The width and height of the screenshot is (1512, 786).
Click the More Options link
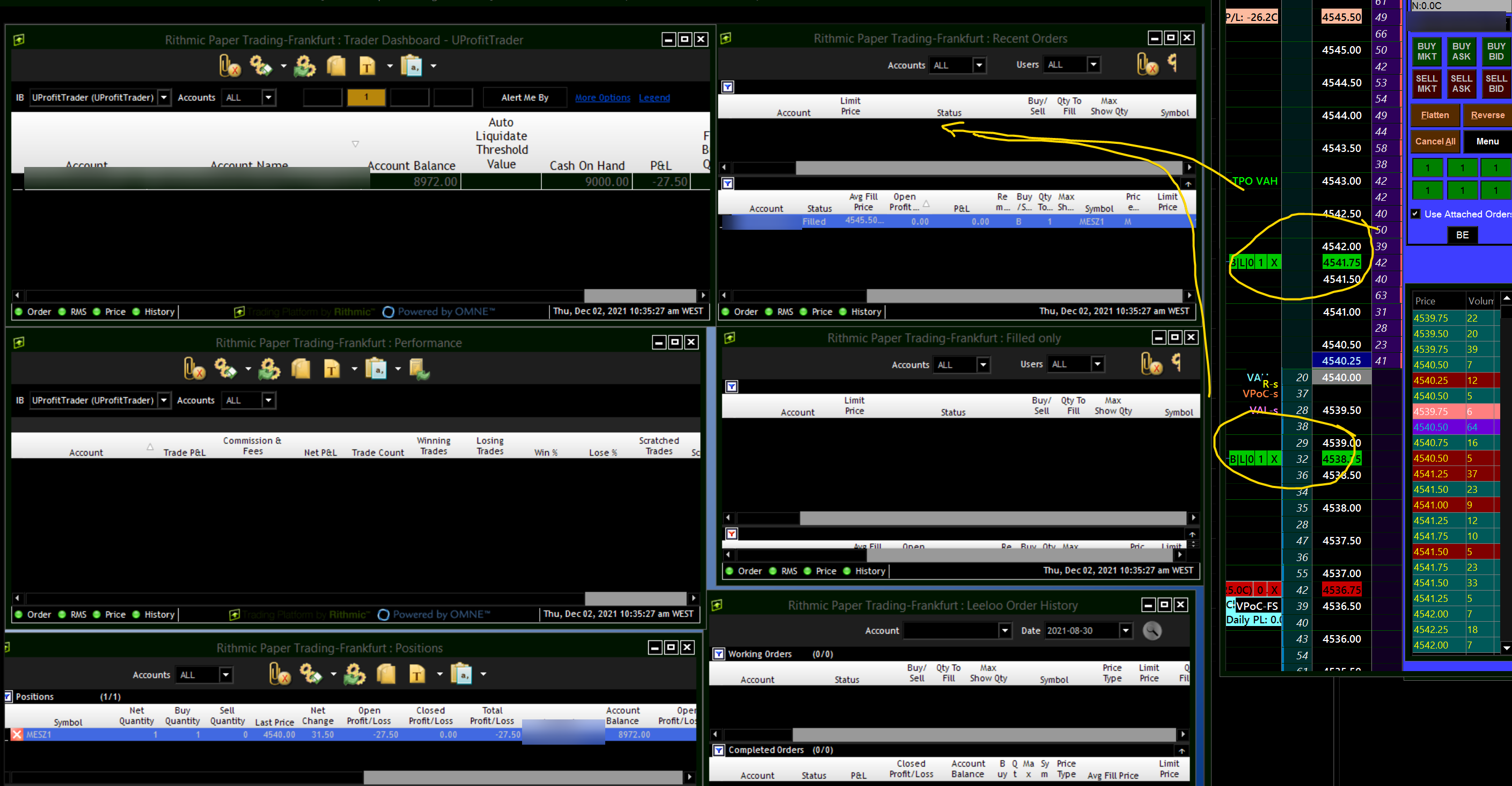602,98
